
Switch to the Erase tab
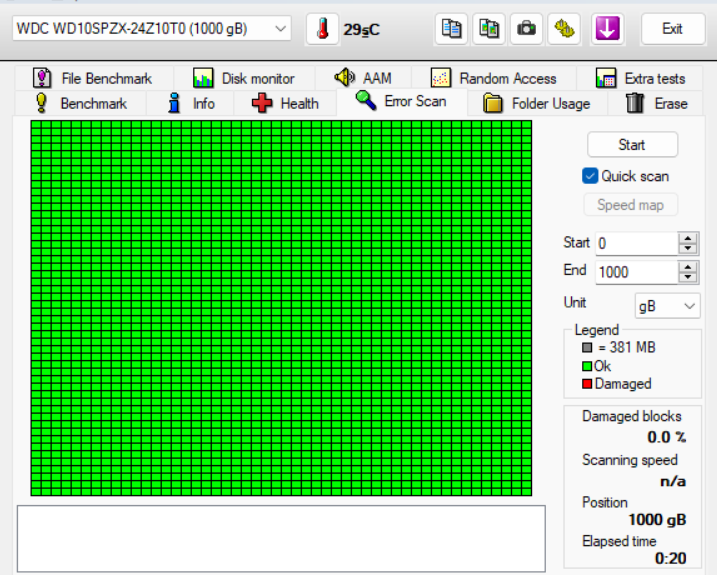[x=657, y=103]
